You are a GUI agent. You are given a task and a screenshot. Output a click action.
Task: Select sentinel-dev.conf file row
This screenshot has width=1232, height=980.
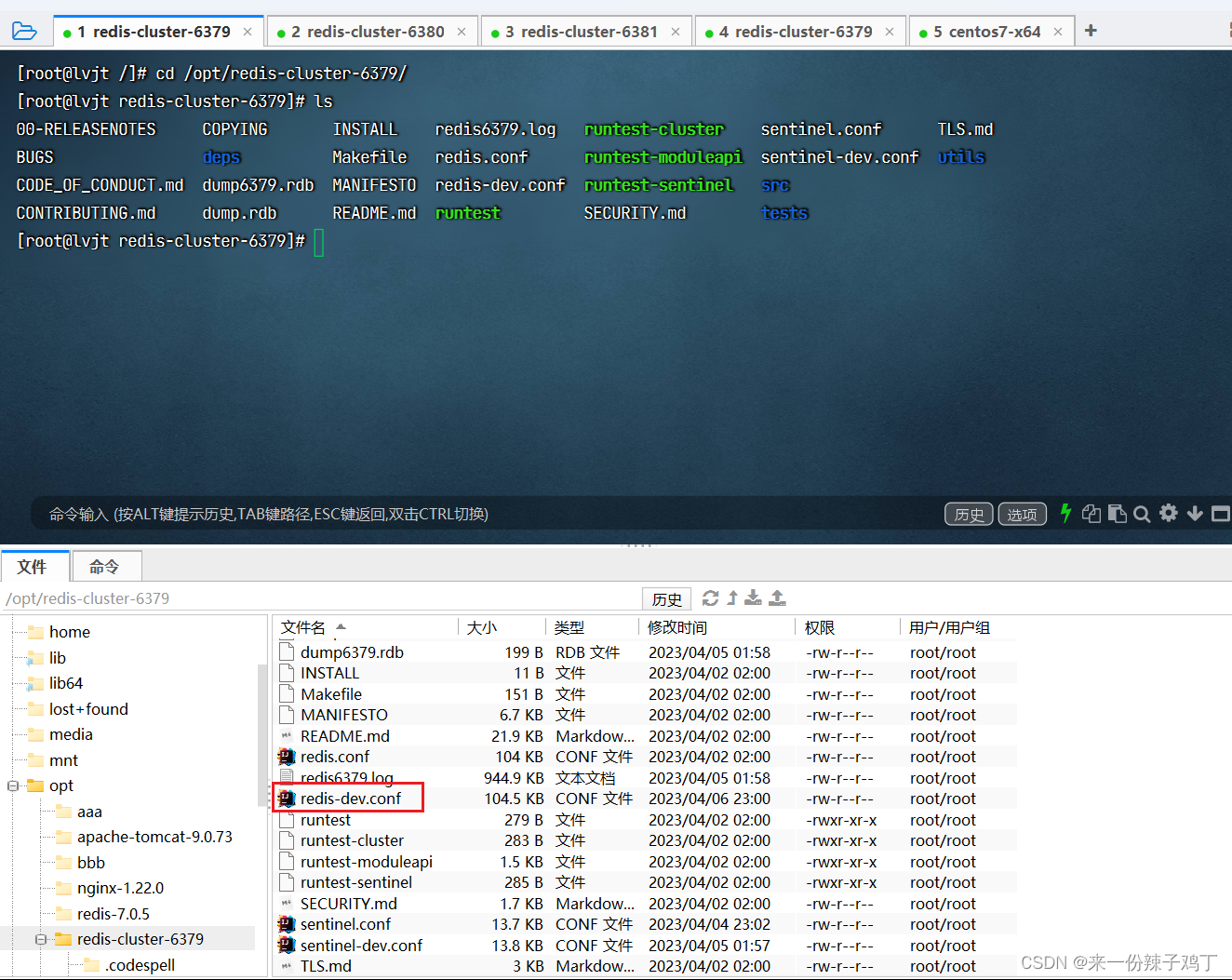point(647,946)
